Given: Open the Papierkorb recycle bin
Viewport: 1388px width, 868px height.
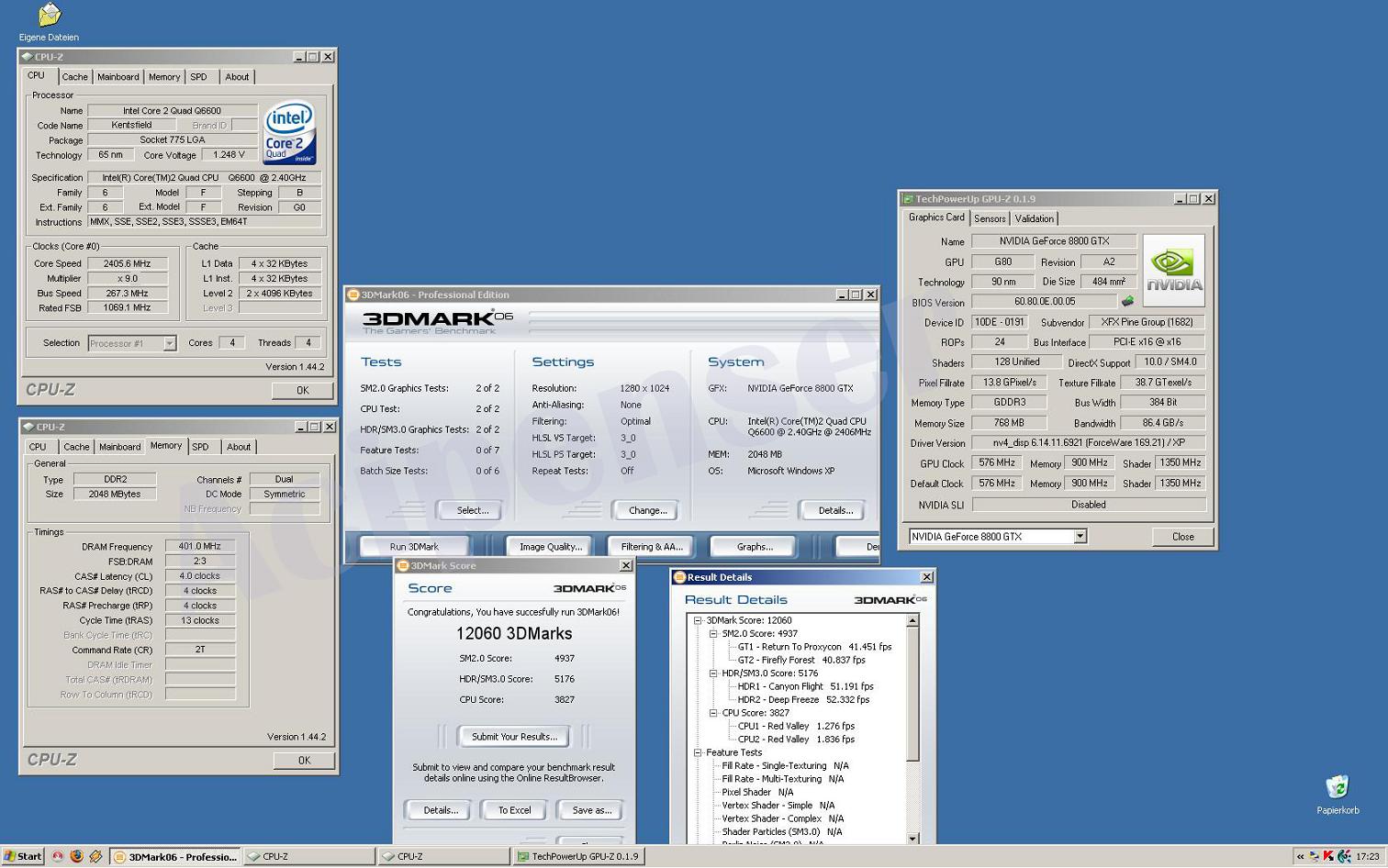Looking at the screenshot, I should (1338, 795).
